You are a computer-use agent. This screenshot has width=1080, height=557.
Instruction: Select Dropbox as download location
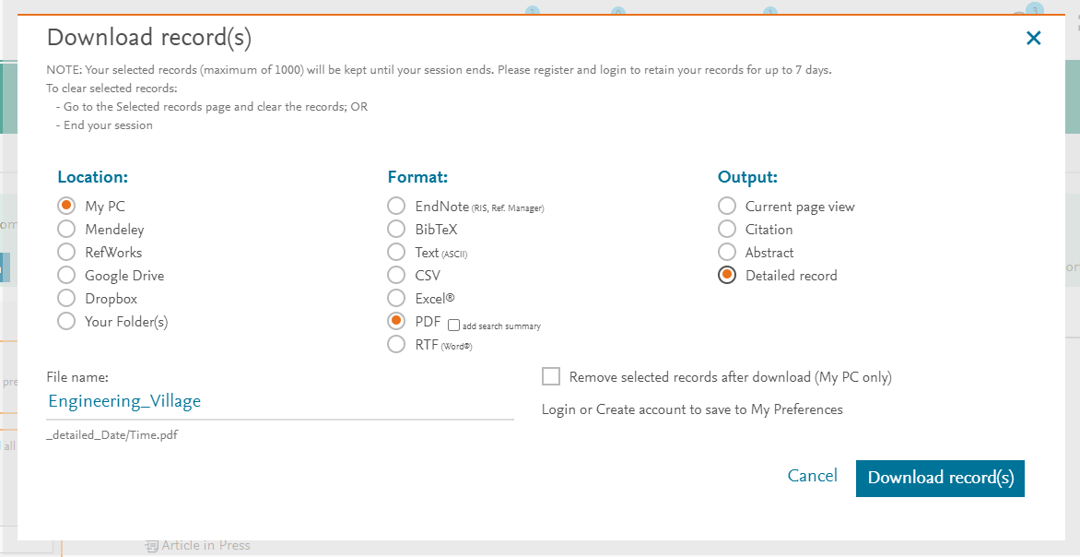[67, 298]
